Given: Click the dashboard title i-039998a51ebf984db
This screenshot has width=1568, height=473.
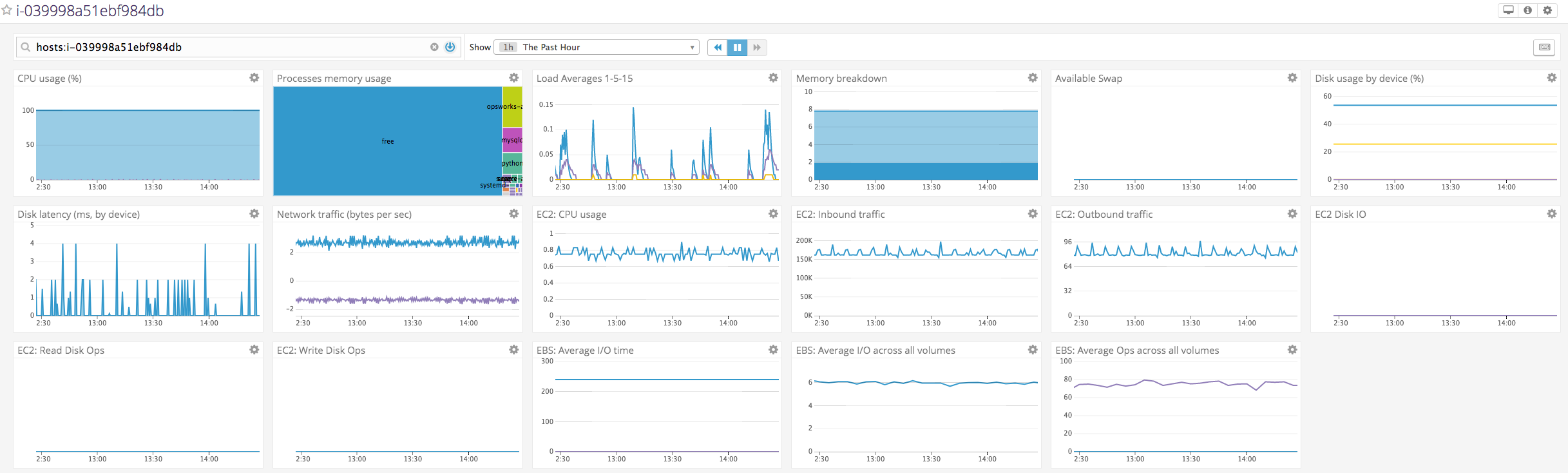Looking at the screenshot, I should point(90,11).
